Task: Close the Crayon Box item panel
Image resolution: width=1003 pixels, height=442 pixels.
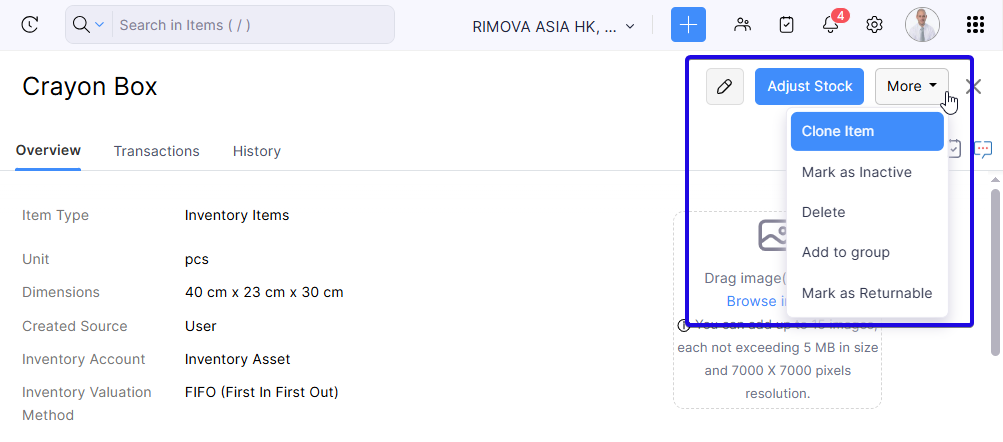Action: [973, 86]
